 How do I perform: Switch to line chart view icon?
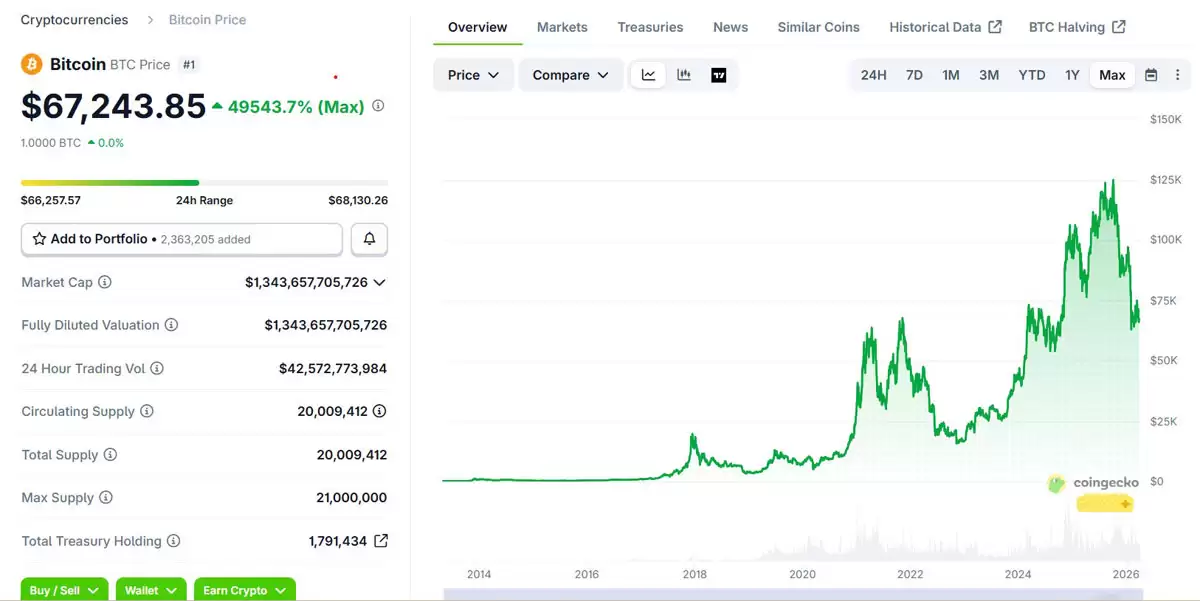[x=648, y=75]
